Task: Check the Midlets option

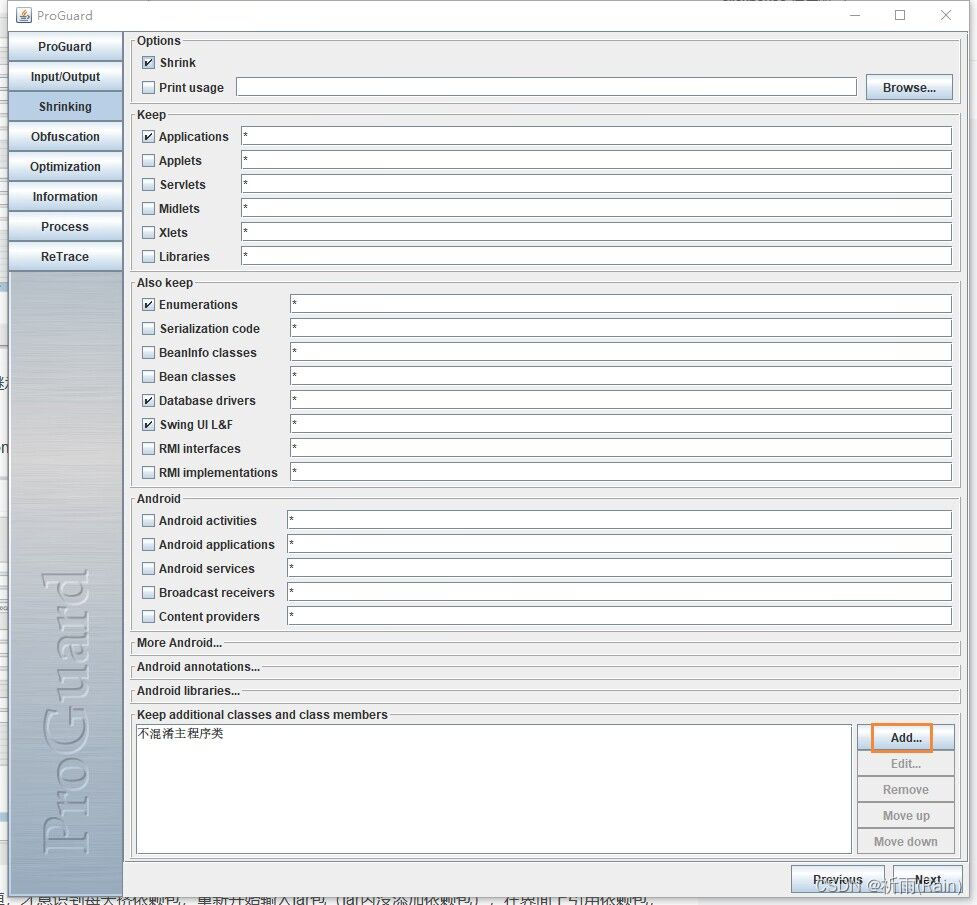Action: point(148,209)
